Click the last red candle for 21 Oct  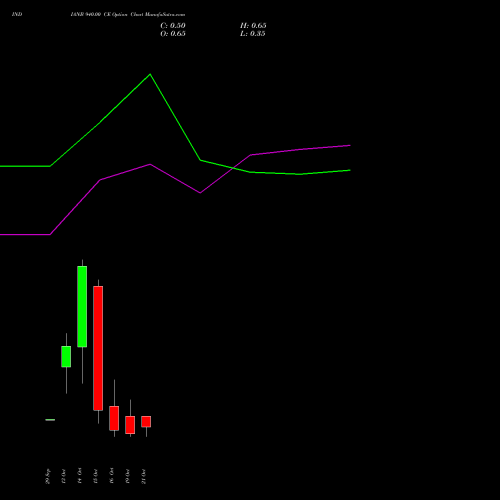point(146,421)
